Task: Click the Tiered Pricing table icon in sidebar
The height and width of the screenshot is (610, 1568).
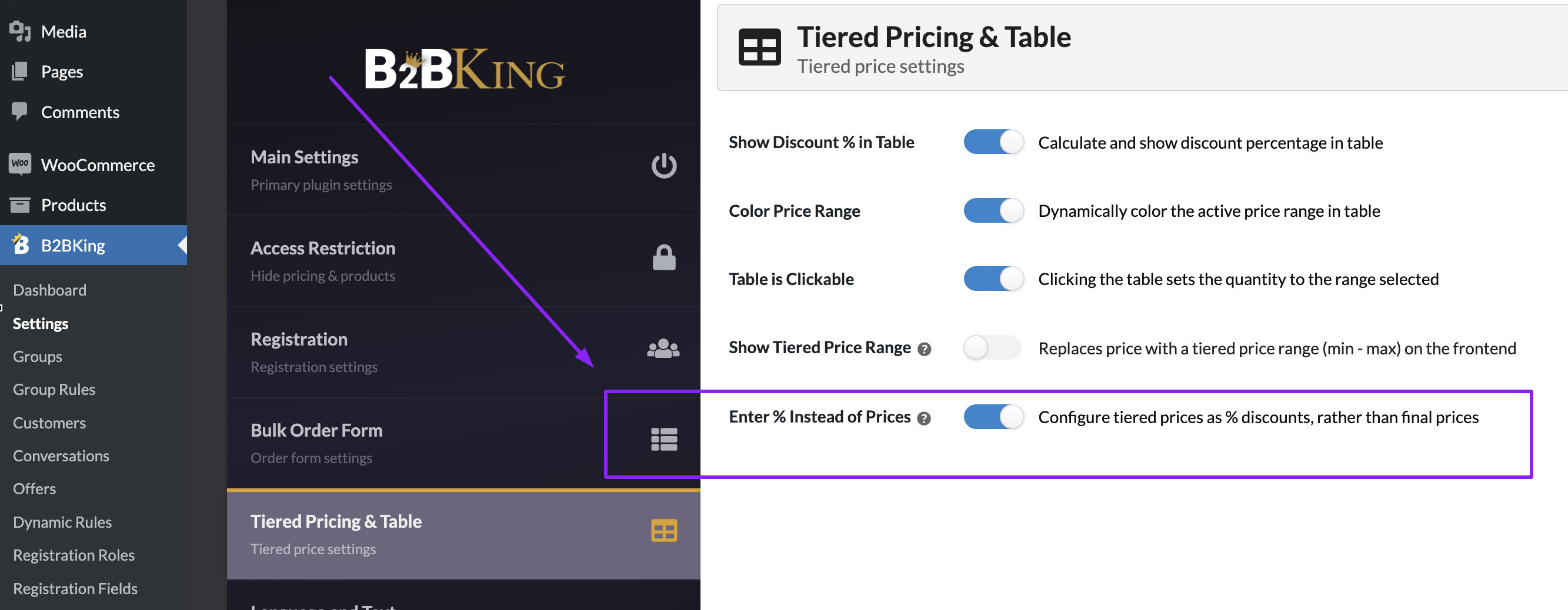Action: coord(663,530)
